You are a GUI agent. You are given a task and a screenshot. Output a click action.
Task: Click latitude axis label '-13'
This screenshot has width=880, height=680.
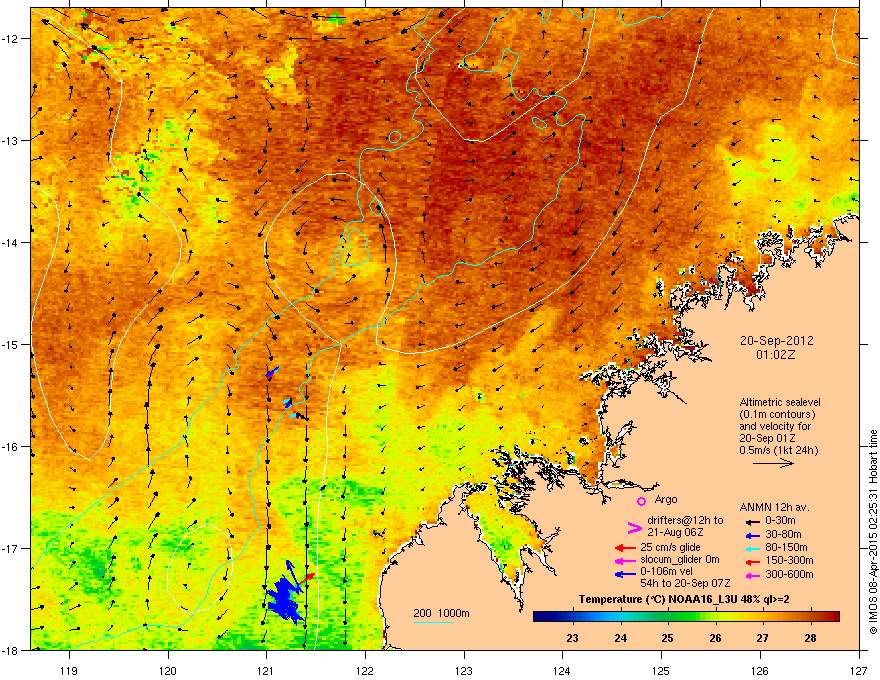tap(11, 141)
